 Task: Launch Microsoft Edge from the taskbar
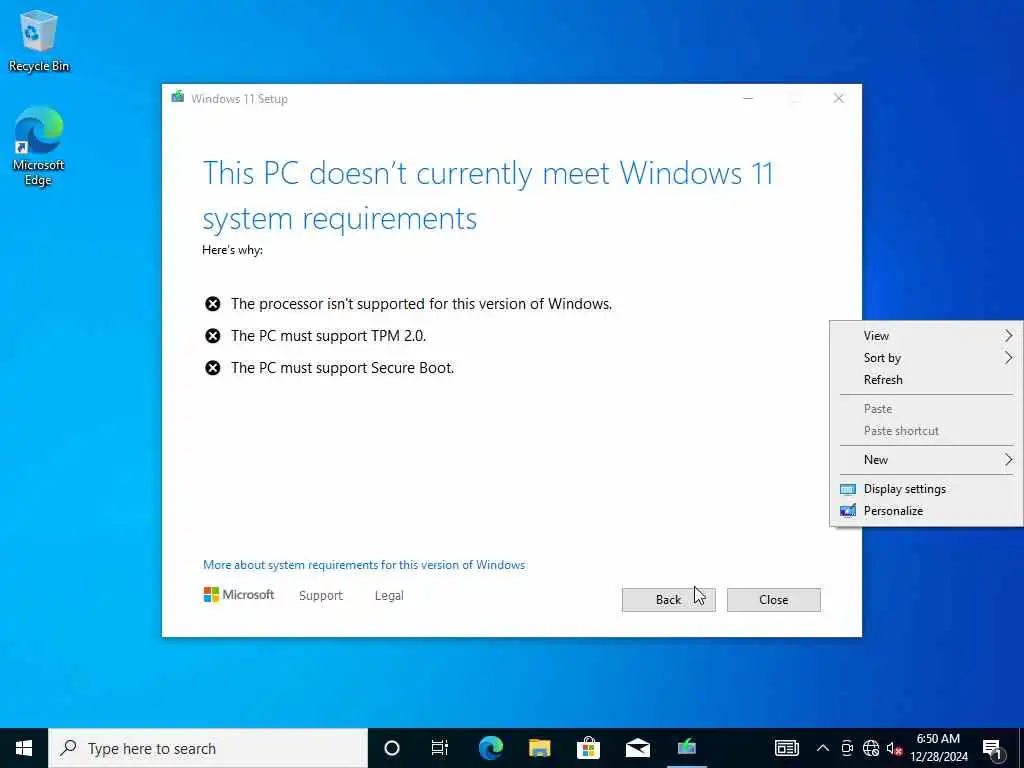[490, 748]
